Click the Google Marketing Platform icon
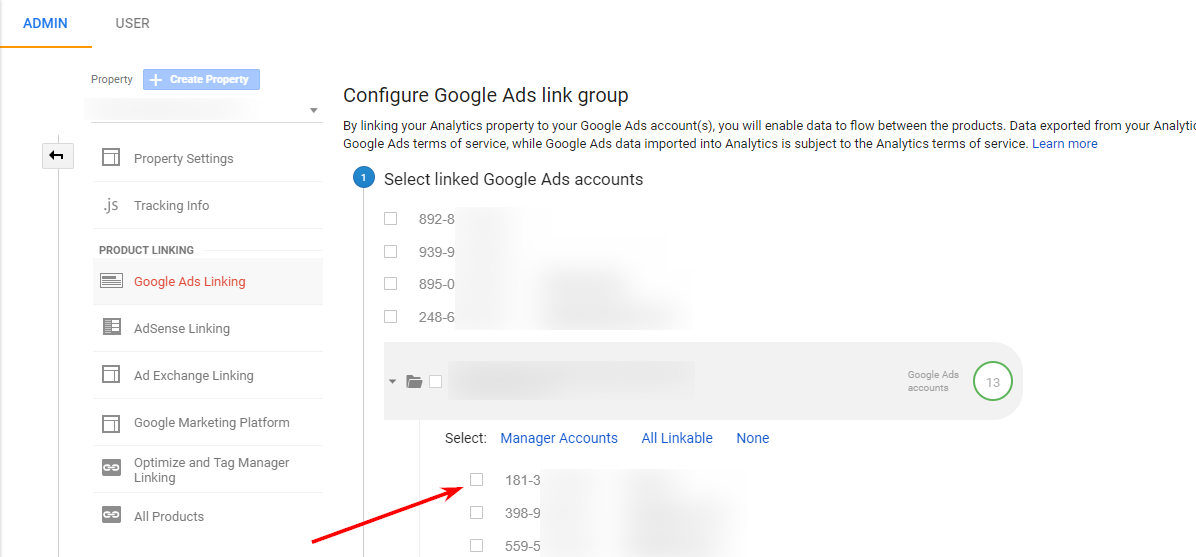The height and width of the screenshot is (557, 1196). coord(111,422)
